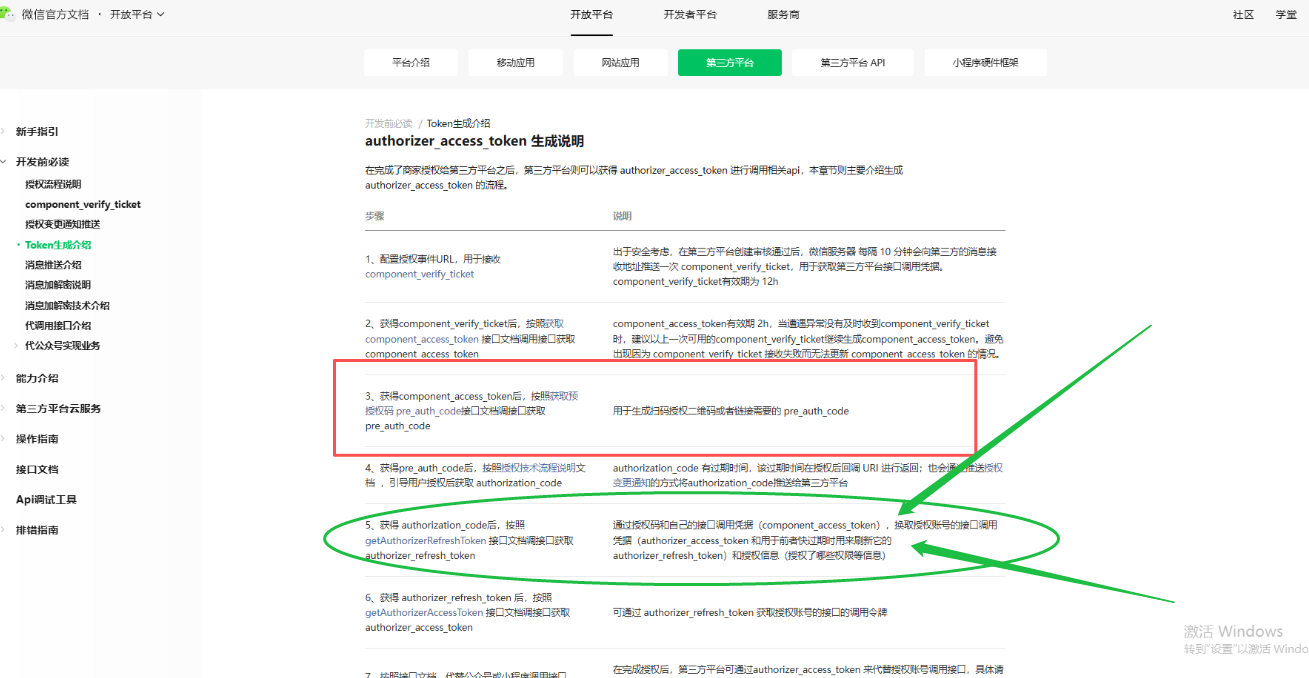Click the 网站应用 button
1309x678 pixels.
(x=620, y=62)
